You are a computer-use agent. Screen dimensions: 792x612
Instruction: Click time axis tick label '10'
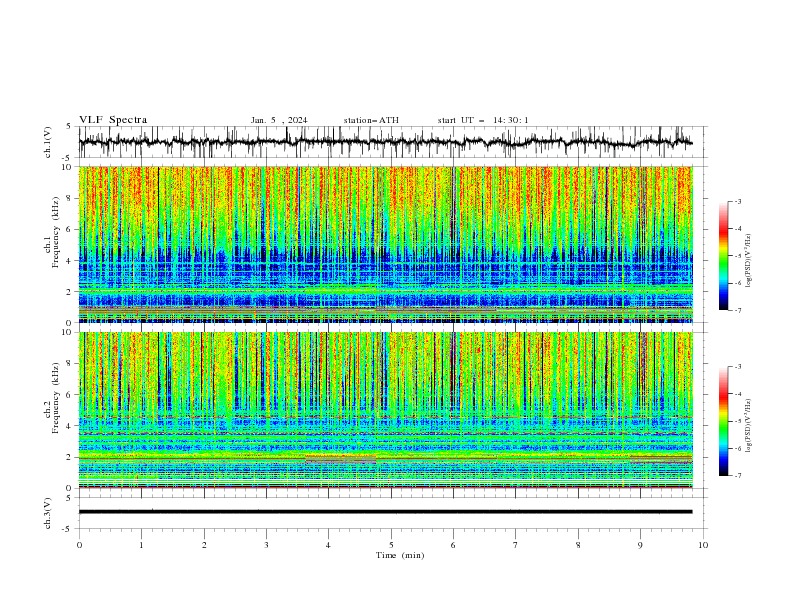[x=703, y=545]
